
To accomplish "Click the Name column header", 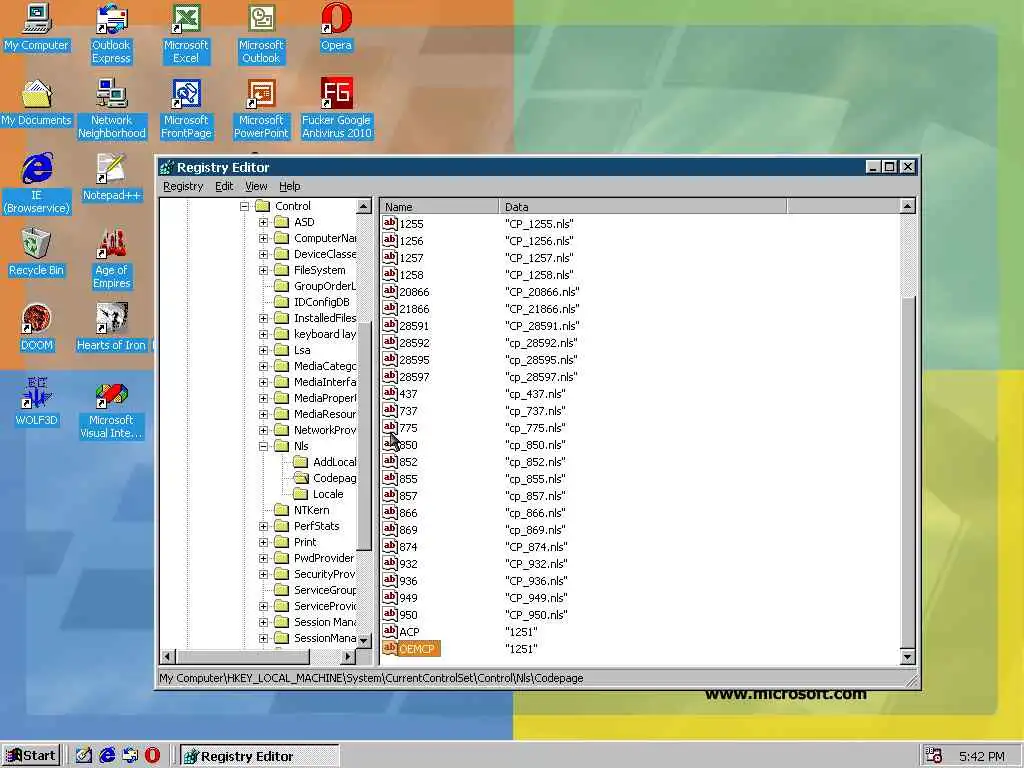I will [x=440, y=206].
